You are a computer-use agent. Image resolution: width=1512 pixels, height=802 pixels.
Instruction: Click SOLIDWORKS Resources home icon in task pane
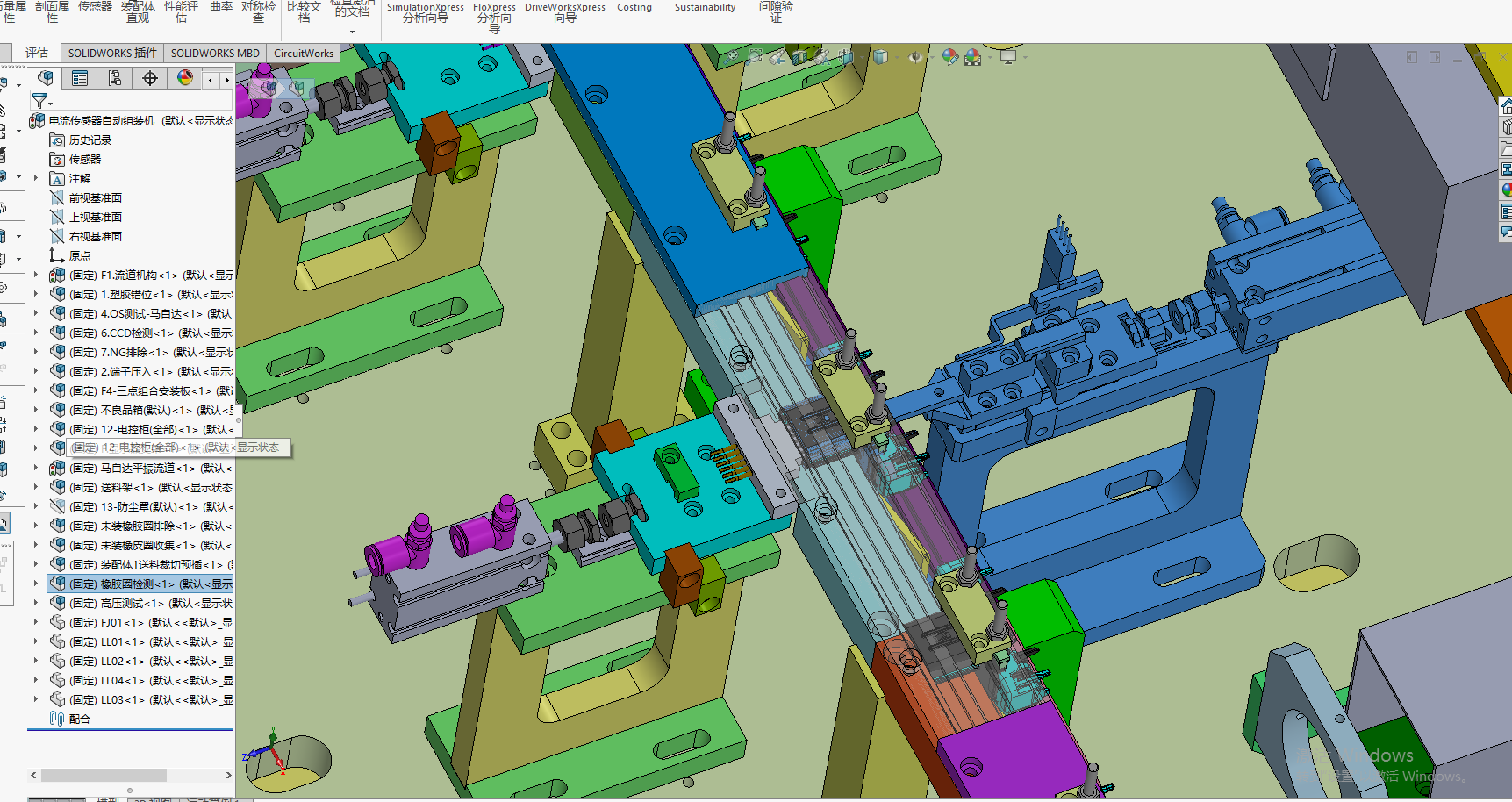point(1506,107)
